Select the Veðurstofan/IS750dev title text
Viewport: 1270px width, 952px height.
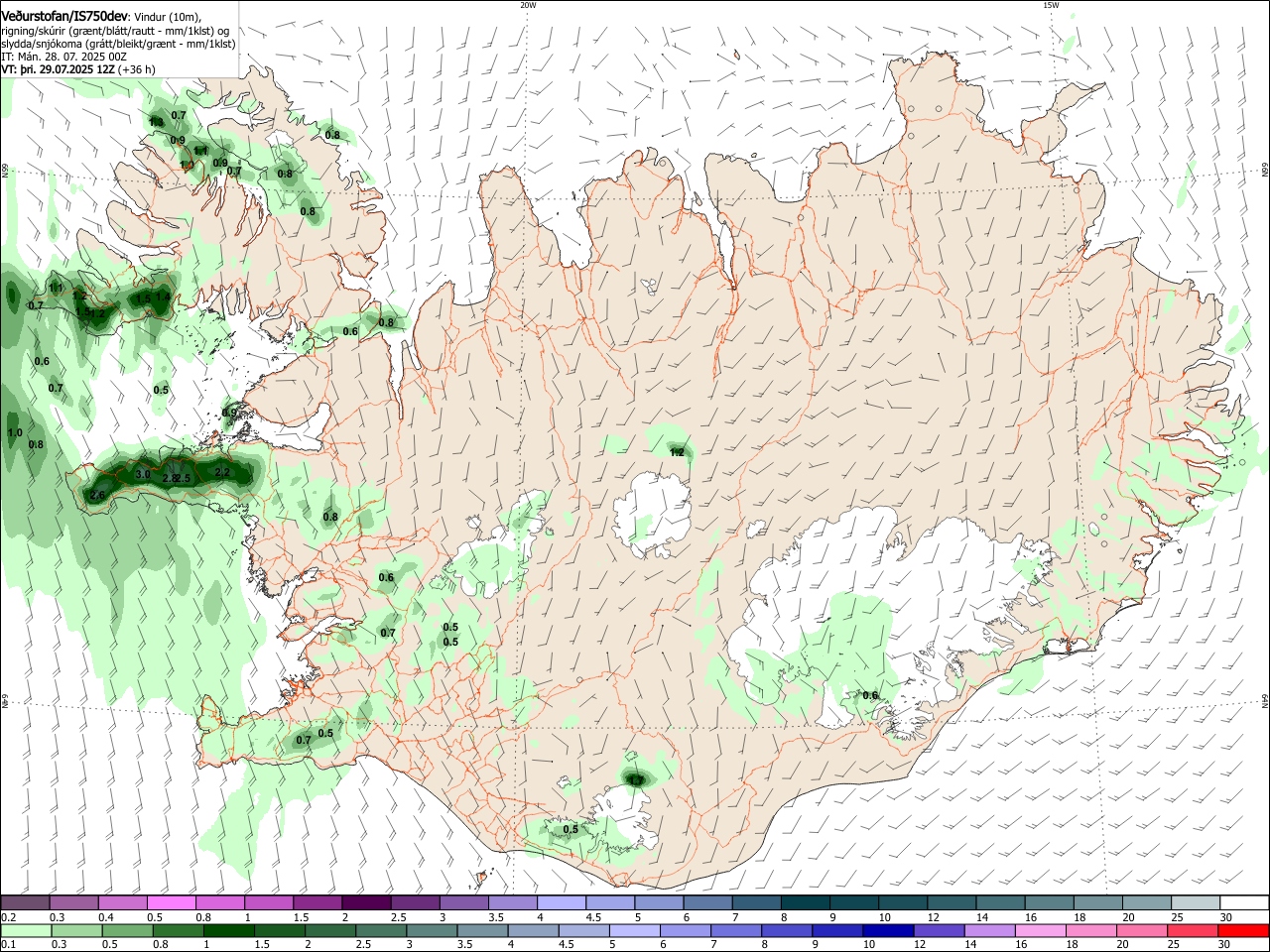coord(64,17)
